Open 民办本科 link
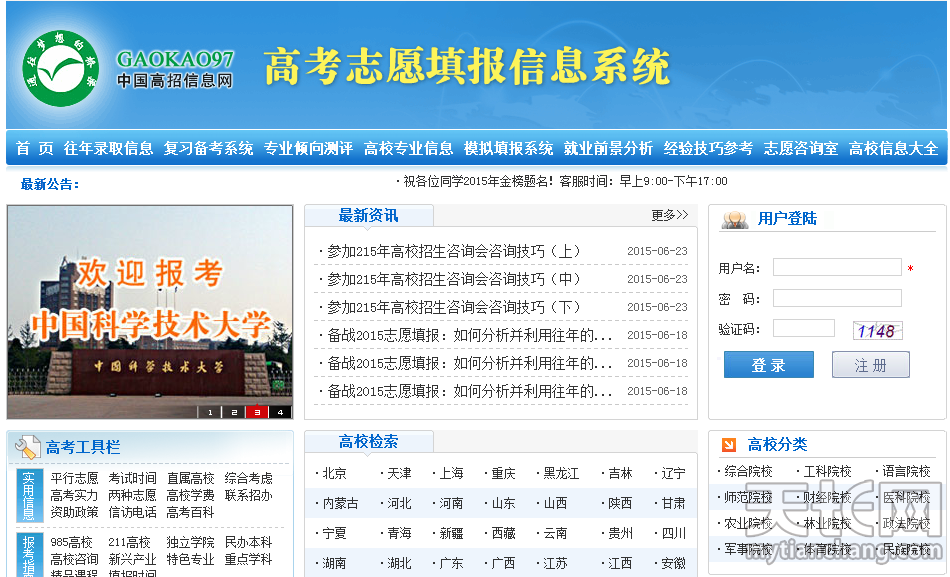This screenshot has width=950, height=577. pyautogui.click(x=249, y=542)
